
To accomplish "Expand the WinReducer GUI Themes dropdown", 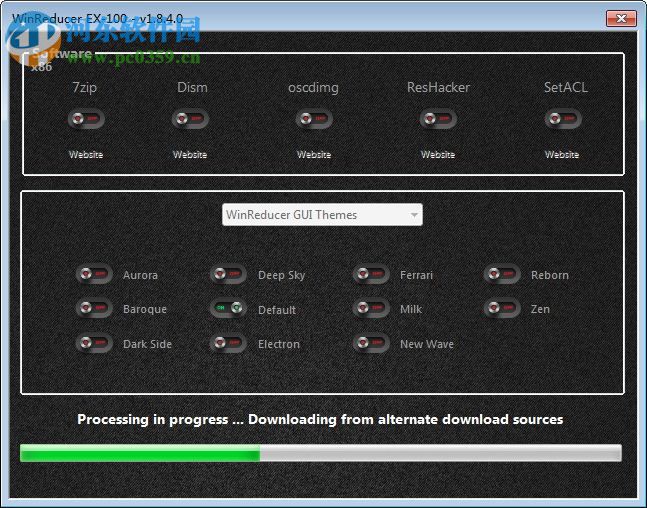I will point(322,215).
